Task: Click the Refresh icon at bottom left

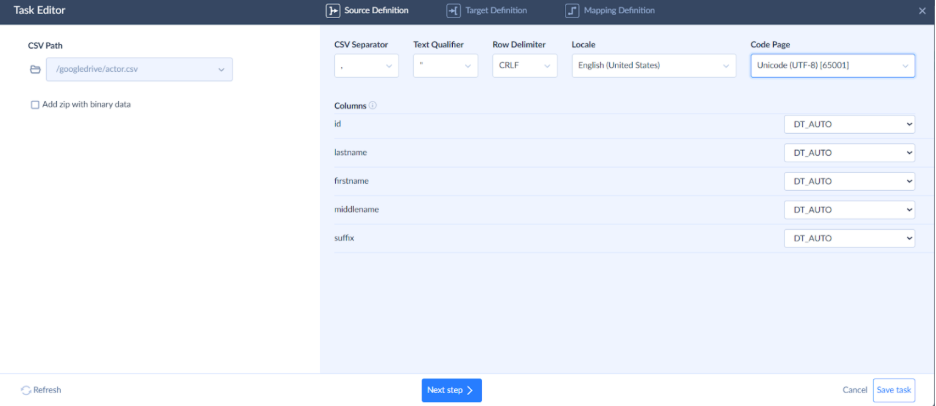Action: tap(25, 390)
